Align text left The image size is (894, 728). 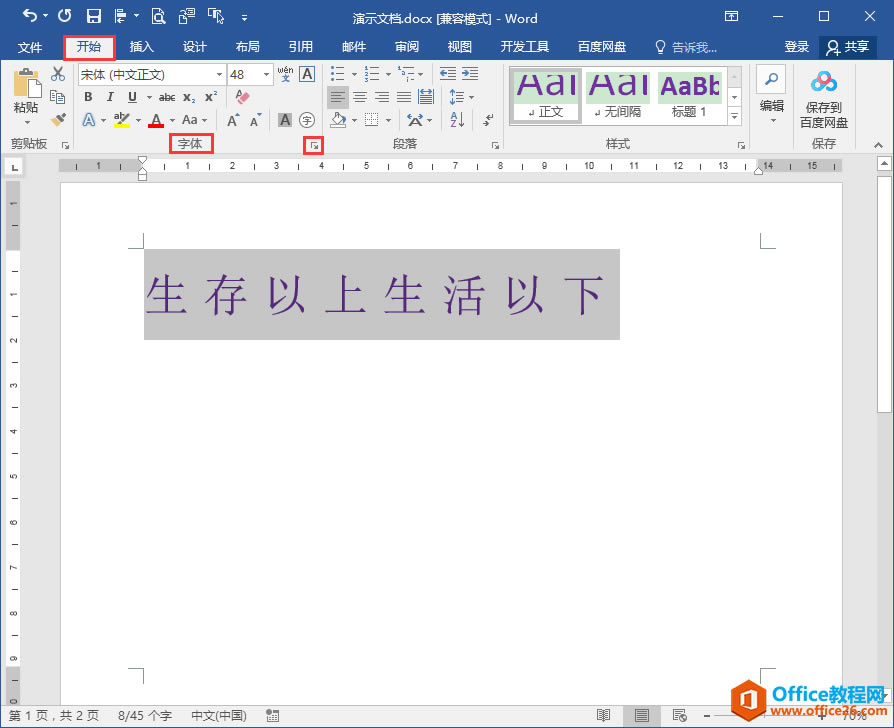tap(338, 97)
